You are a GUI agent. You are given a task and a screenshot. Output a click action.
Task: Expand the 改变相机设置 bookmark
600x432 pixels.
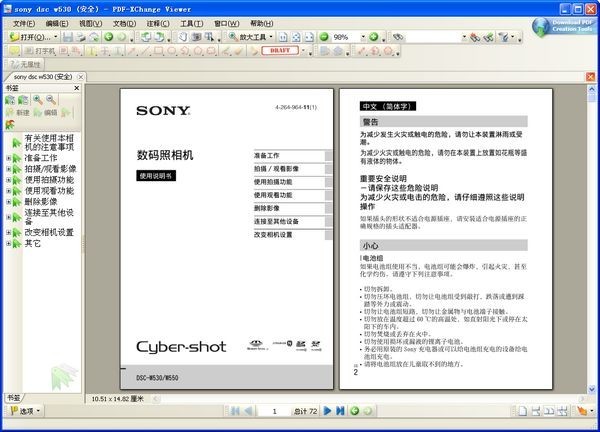pos(8,232)
